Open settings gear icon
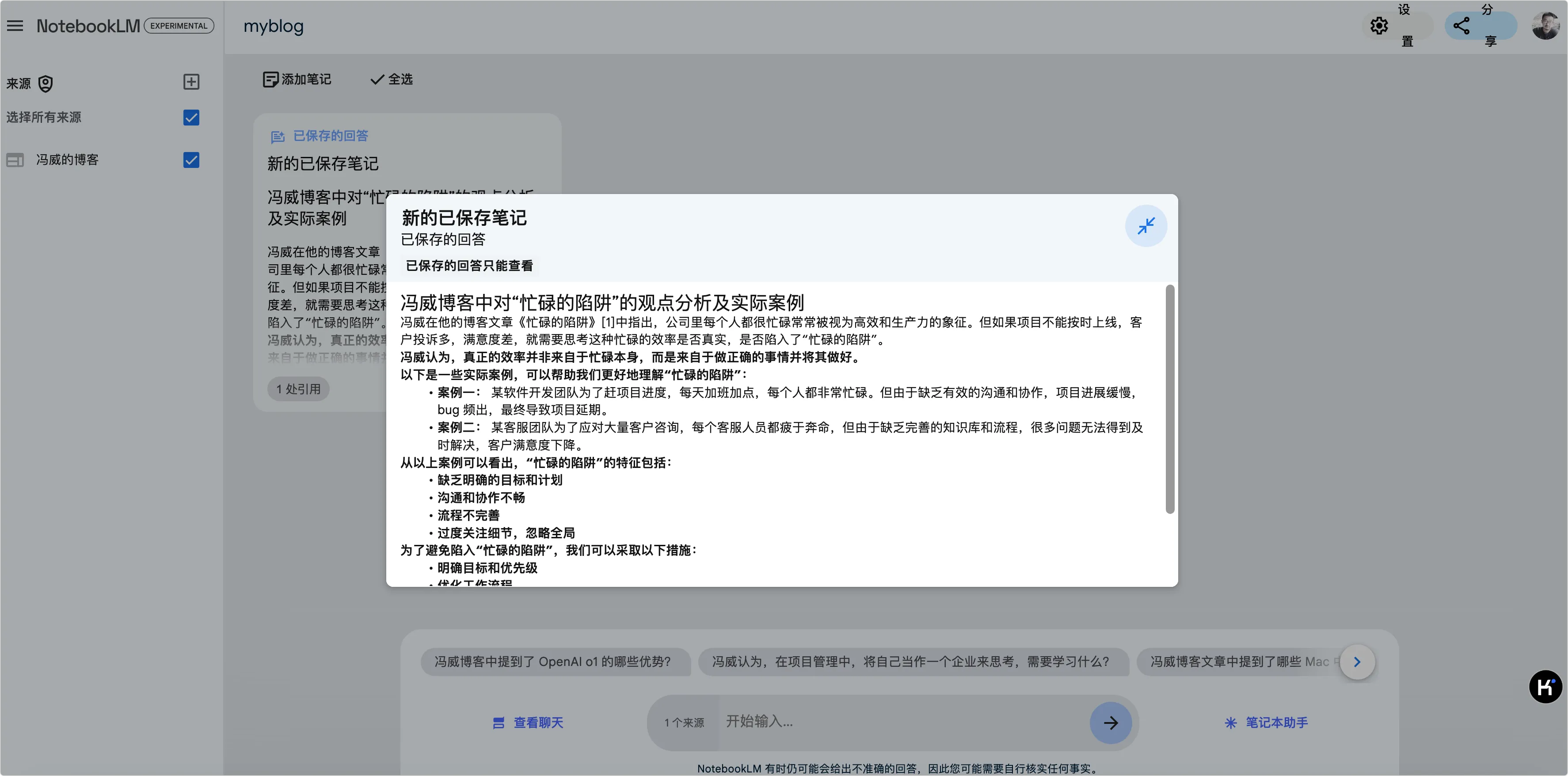Image resolution: width=1568 pixels, height=776 pixels. [x=1379, y=26]
